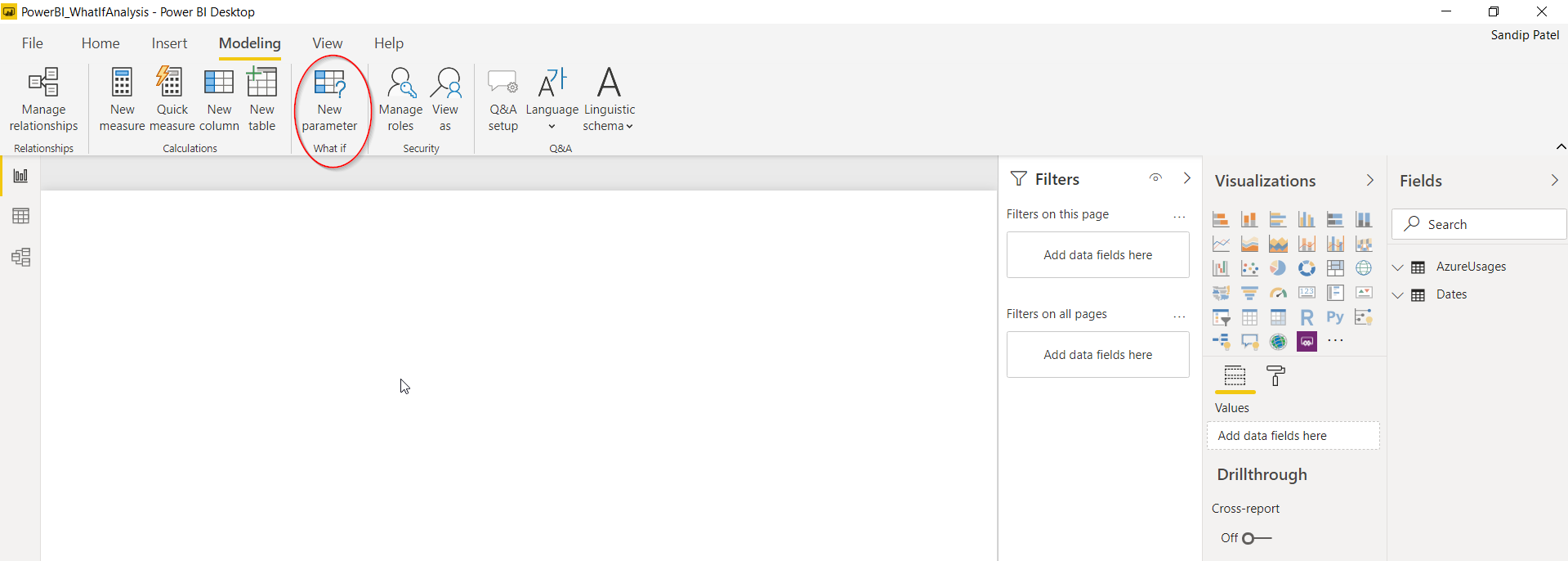Select the Matrix visual
This screenshot has height=561, width=1568.
coord(1278,317)
